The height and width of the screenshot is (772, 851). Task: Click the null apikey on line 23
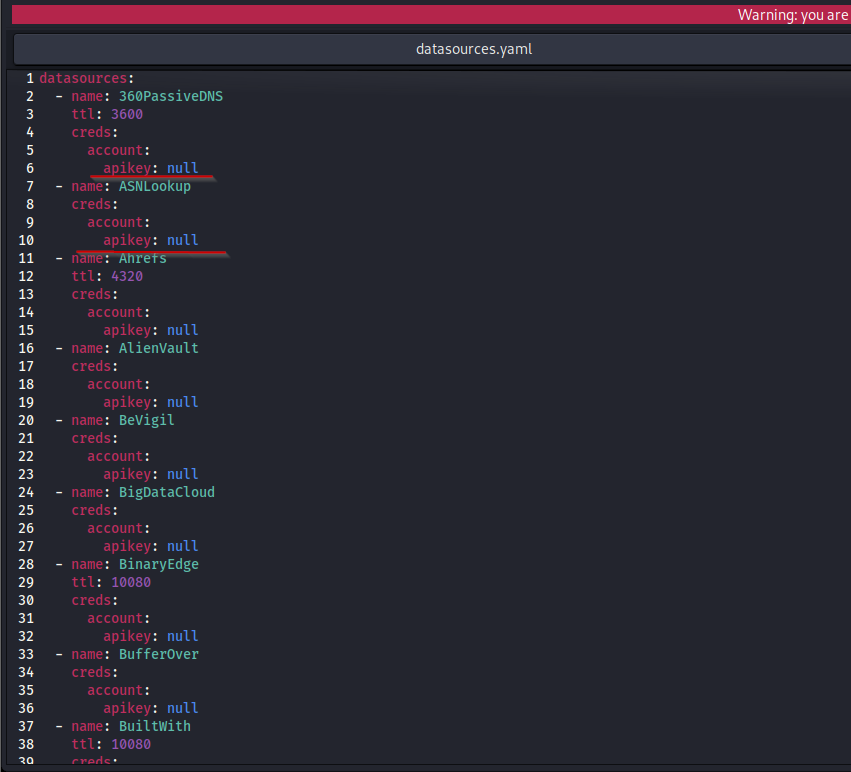point(182,474)
